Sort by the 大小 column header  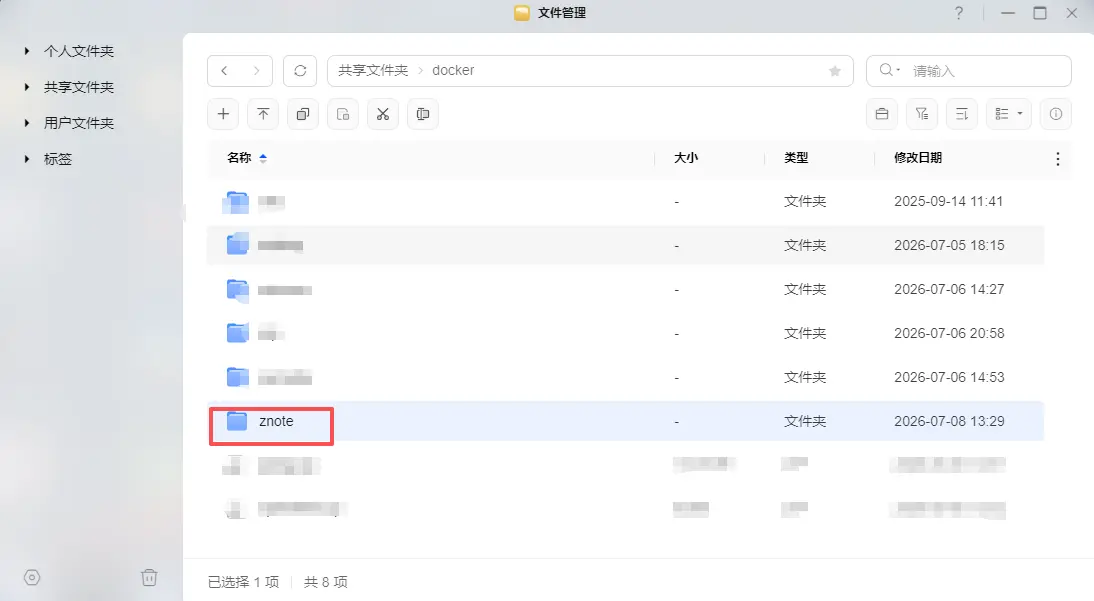pyautogui.click(x=686, y=158)
